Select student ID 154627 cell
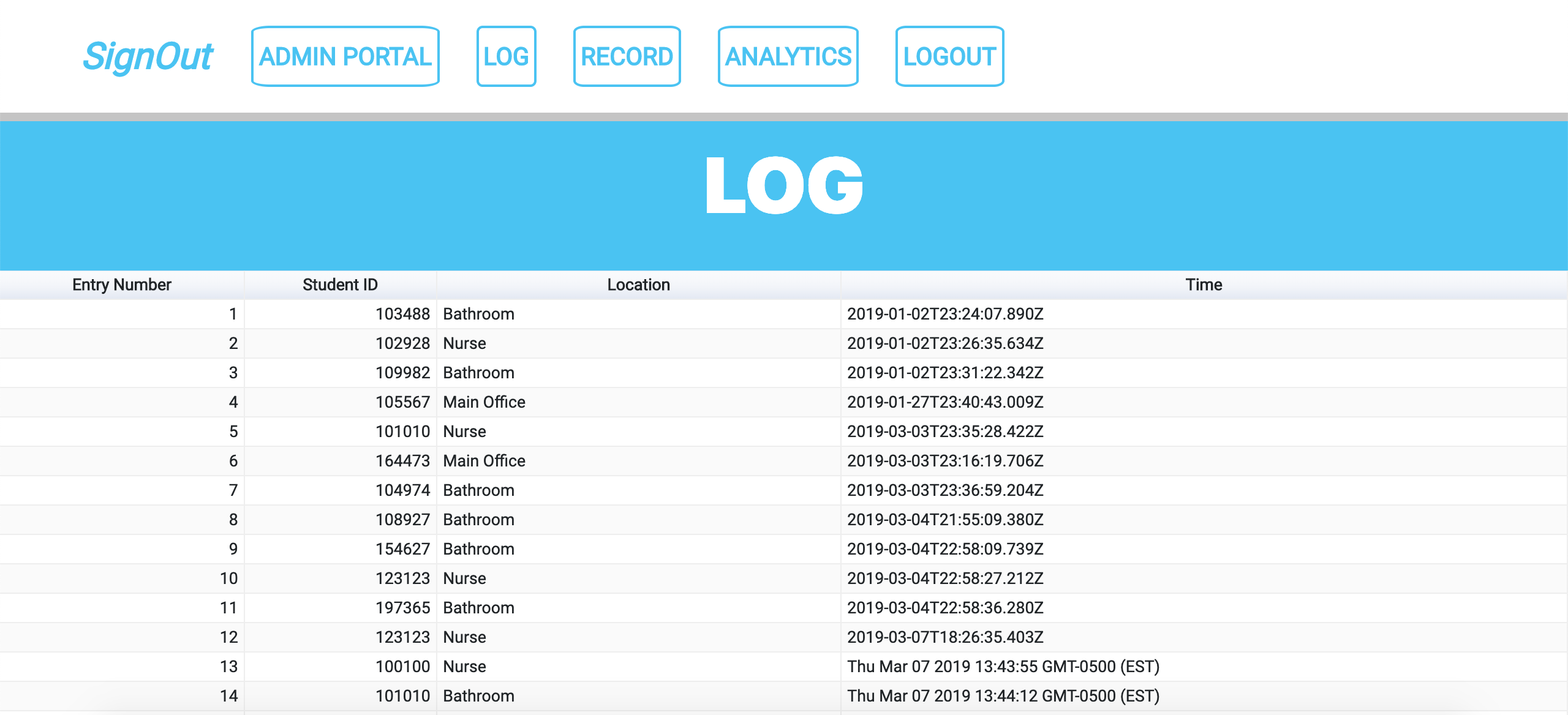Screen dimensions: 1568x715 click(x=402, y=549)
